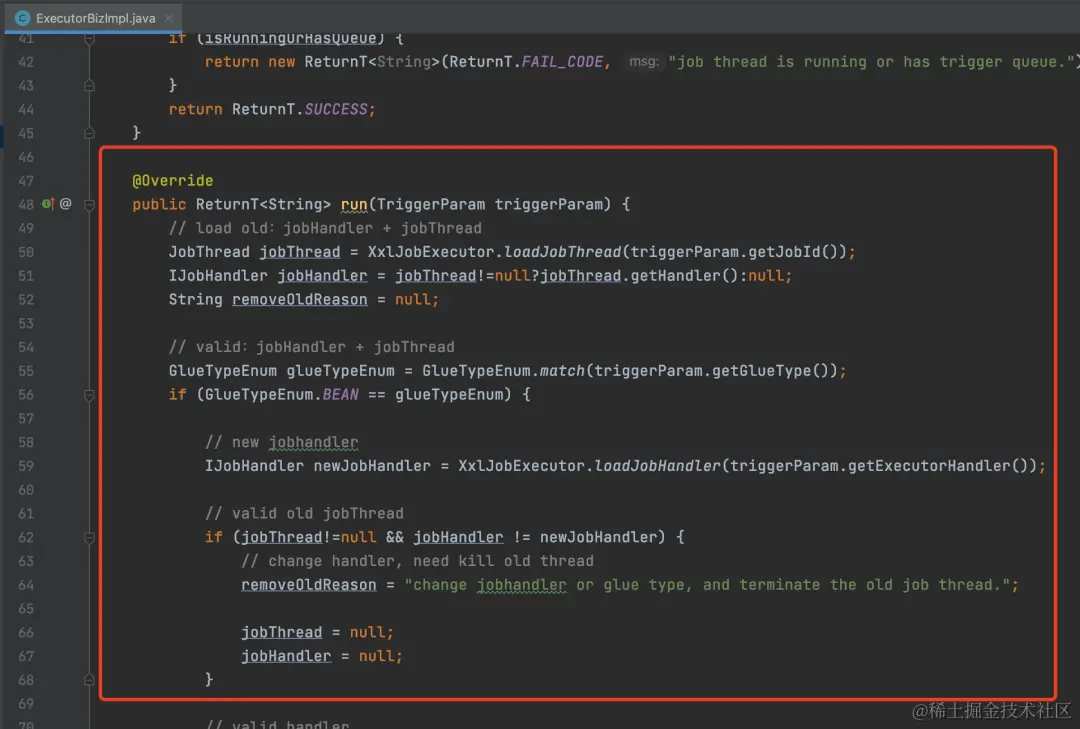Click the BEAN enum constant on line 56
Viewport: 1080px width, 729px height.
tap(340, 395)
